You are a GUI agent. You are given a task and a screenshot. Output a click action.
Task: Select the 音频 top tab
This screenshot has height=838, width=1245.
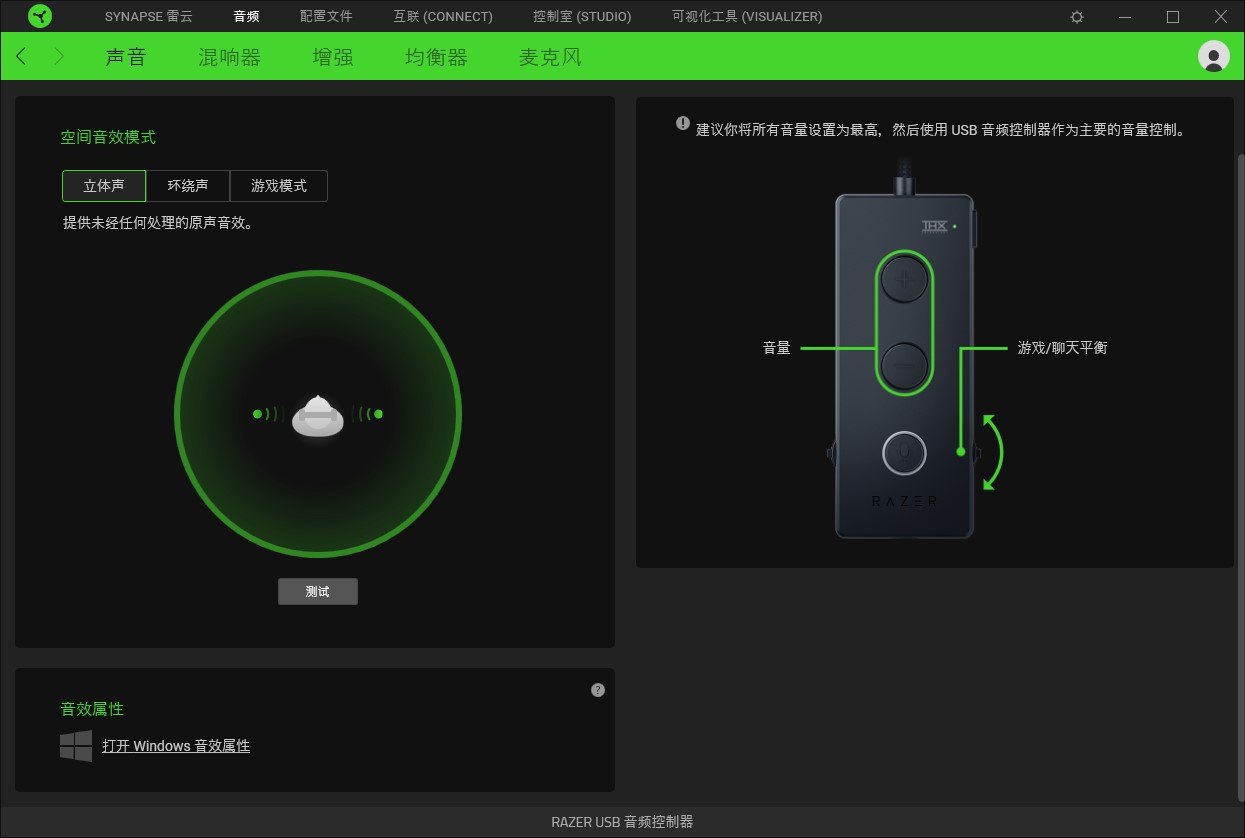(246, 17)
